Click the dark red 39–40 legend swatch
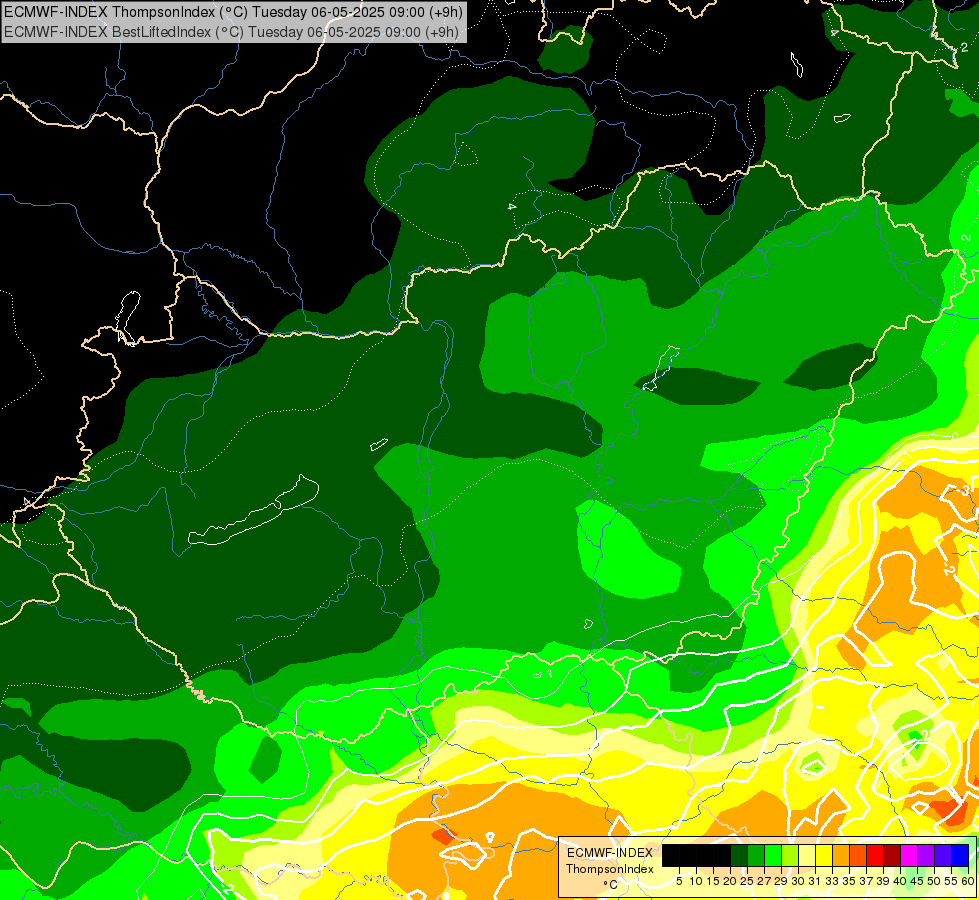 coord(892,855)
